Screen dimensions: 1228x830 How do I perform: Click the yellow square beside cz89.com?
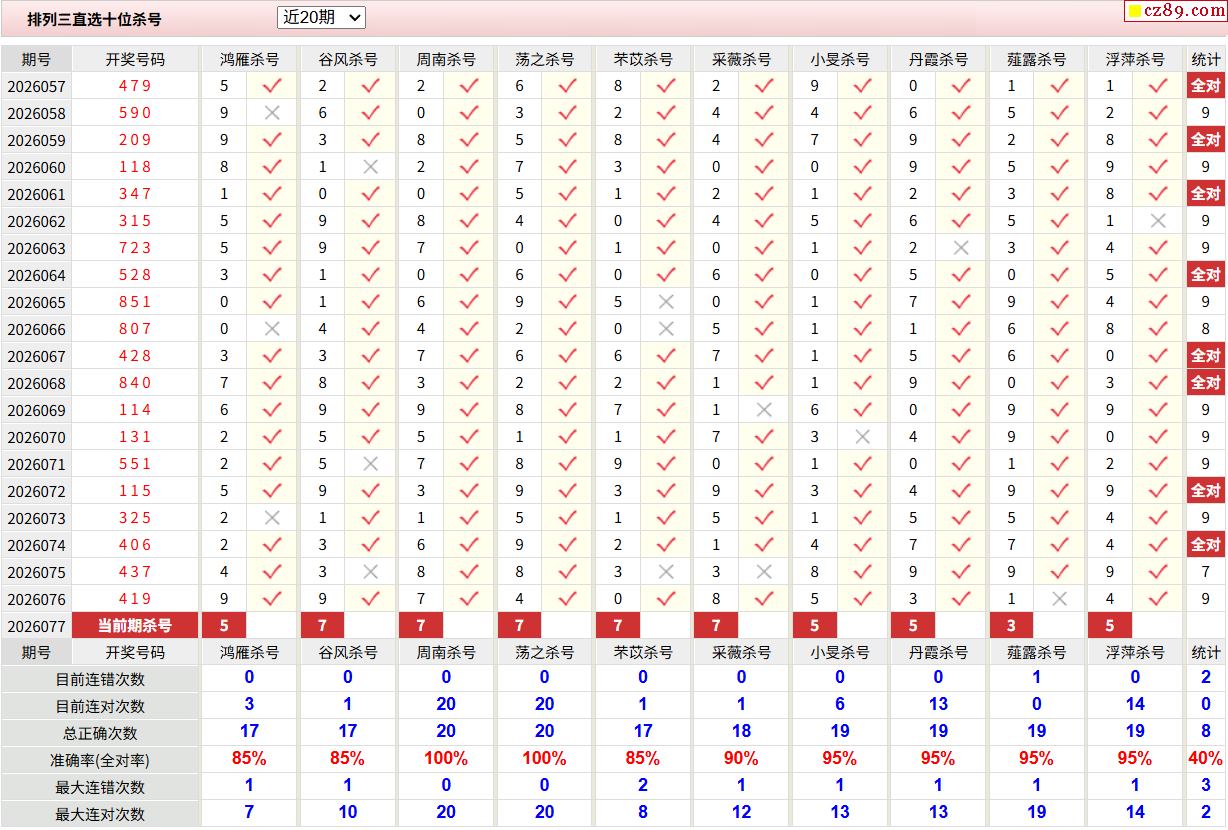pos(1134,12)
